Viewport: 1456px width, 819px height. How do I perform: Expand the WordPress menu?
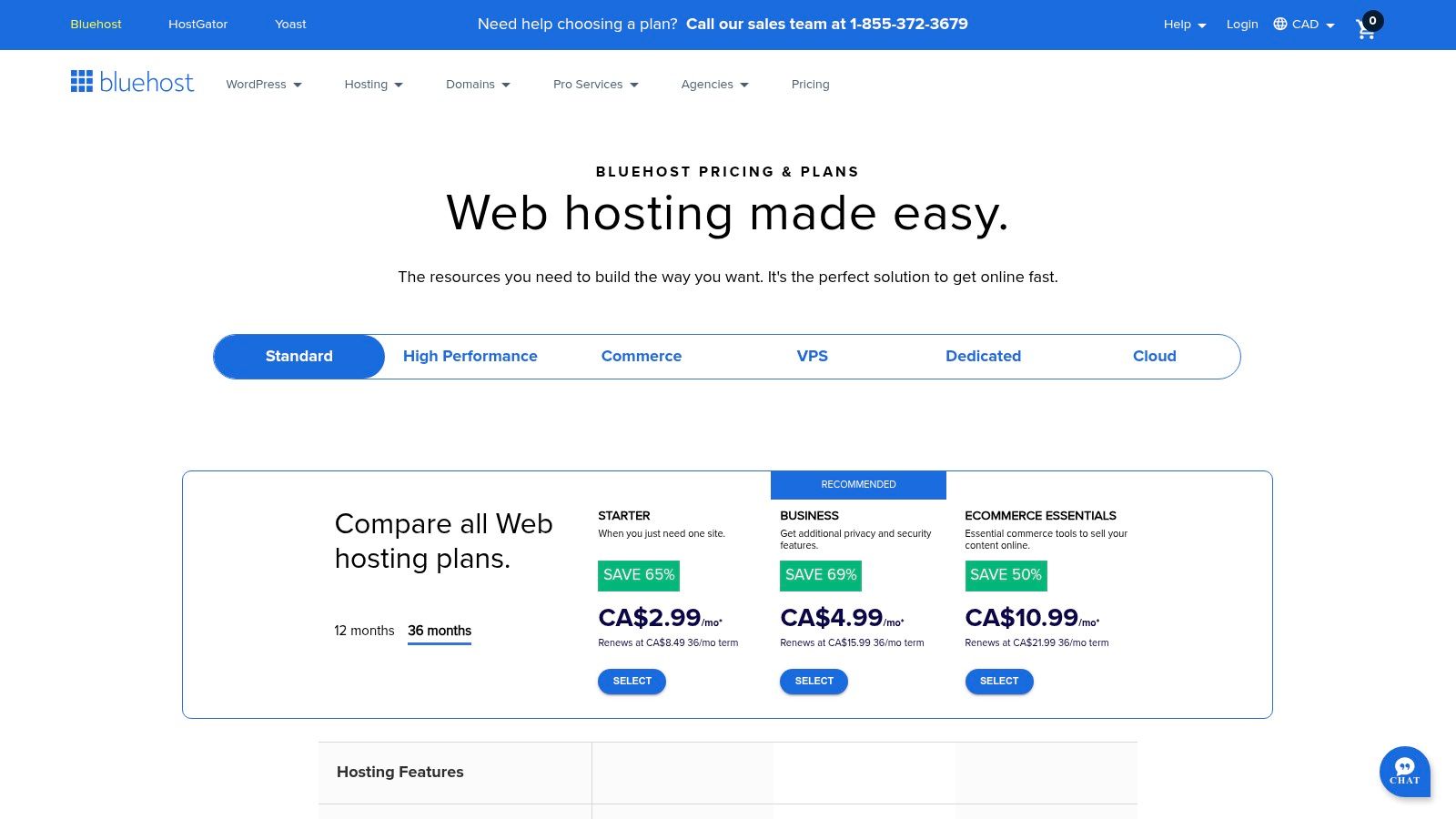(x=263, y=84)
